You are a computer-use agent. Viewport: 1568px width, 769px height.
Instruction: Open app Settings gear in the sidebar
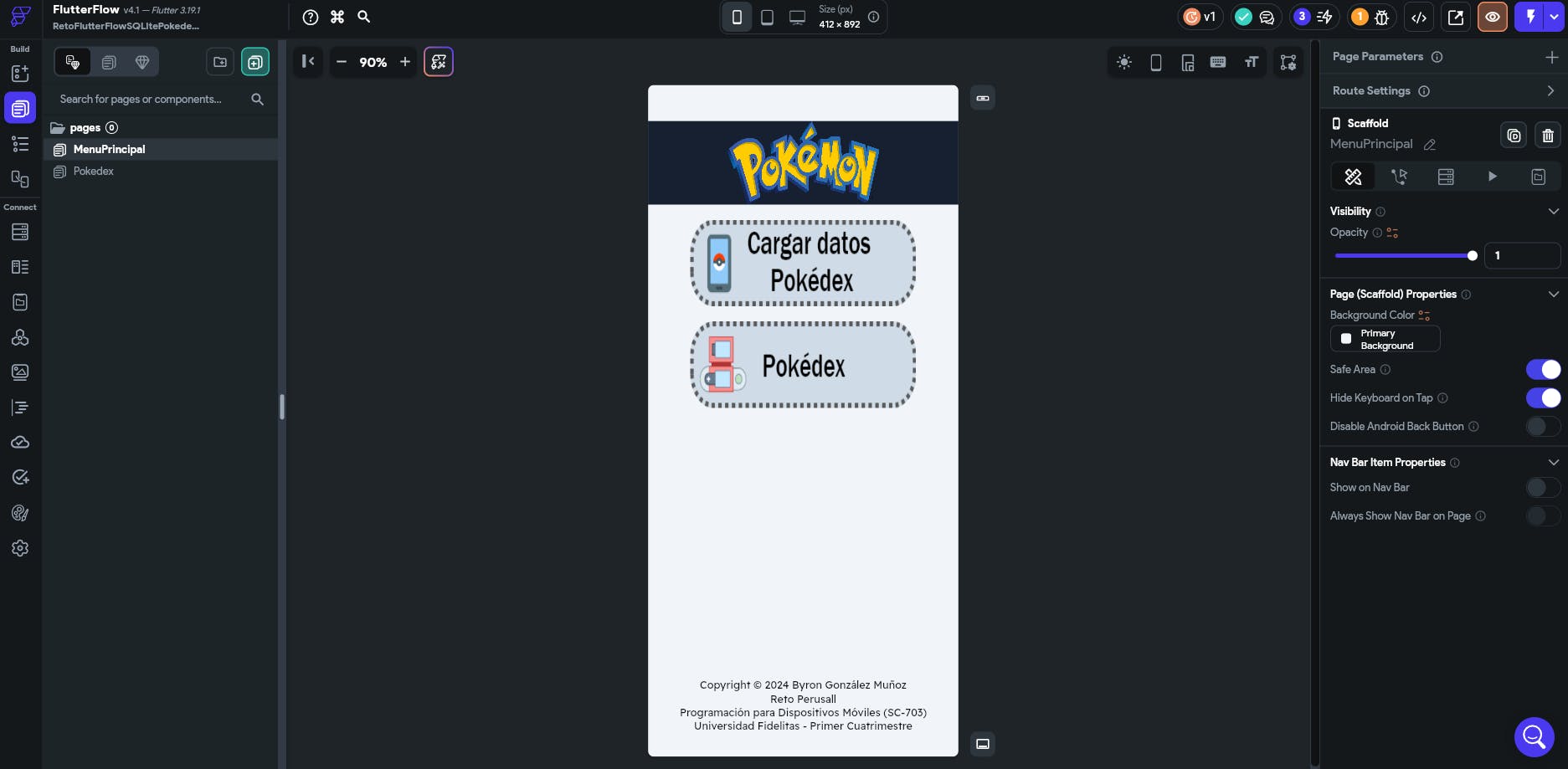(20, 548)
